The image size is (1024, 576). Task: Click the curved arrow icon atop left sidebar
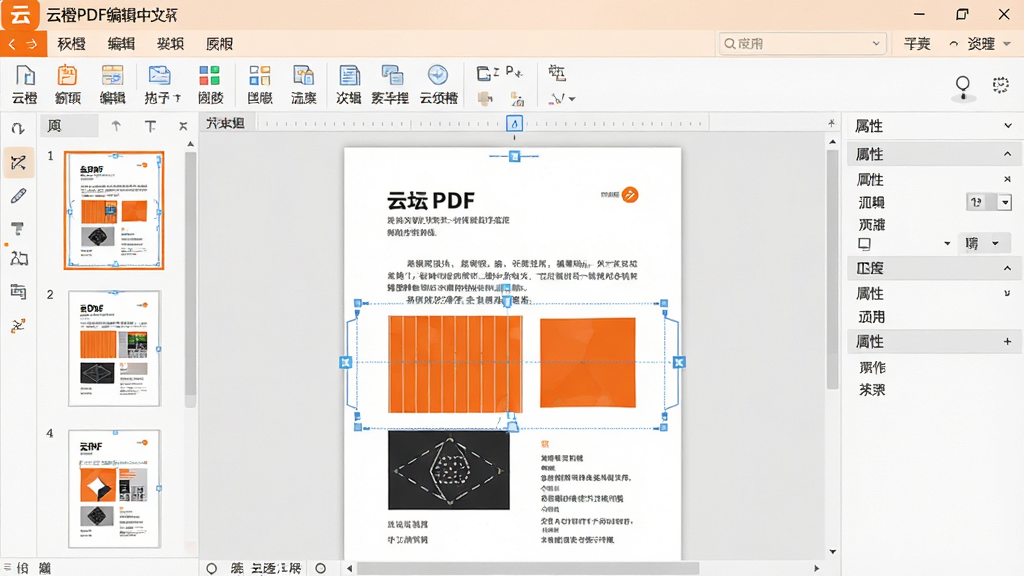click(18, 129)
